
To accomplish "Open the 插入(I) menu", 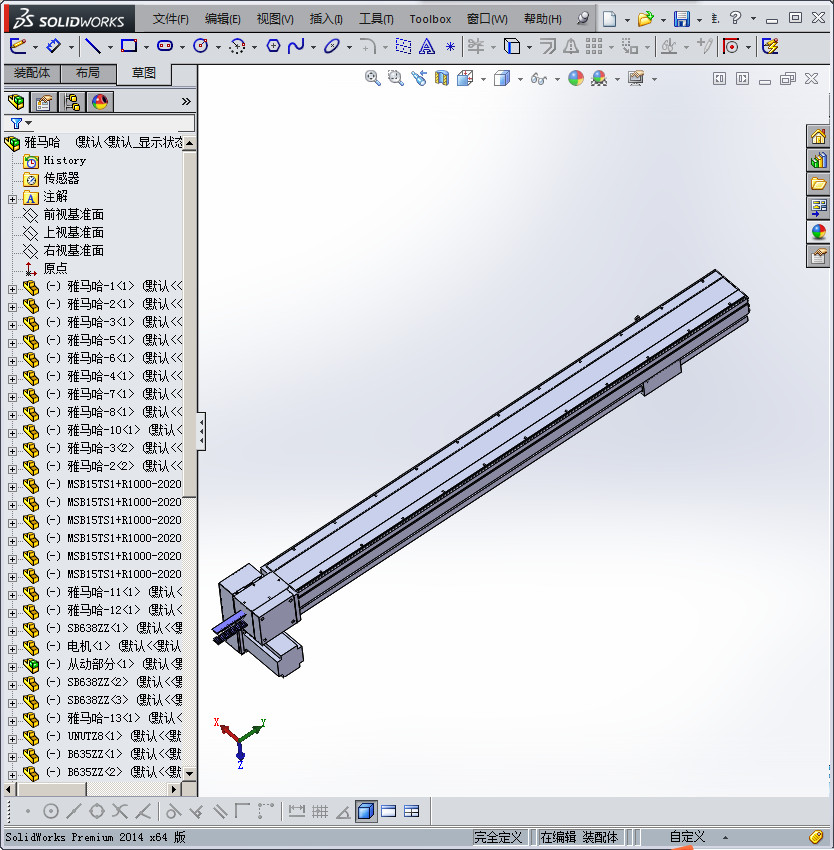I will click(326, 19).
